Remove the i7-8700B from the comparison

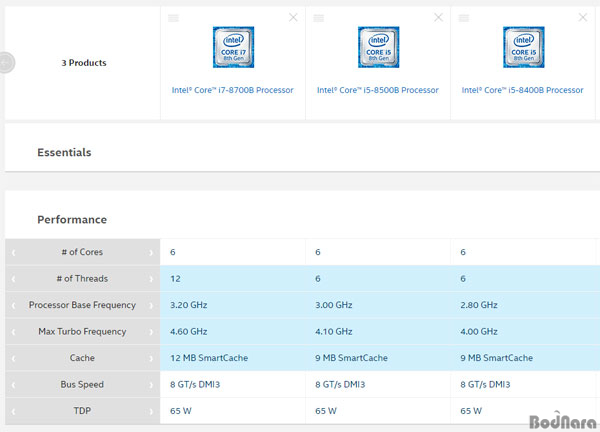(x=293, y=18)
